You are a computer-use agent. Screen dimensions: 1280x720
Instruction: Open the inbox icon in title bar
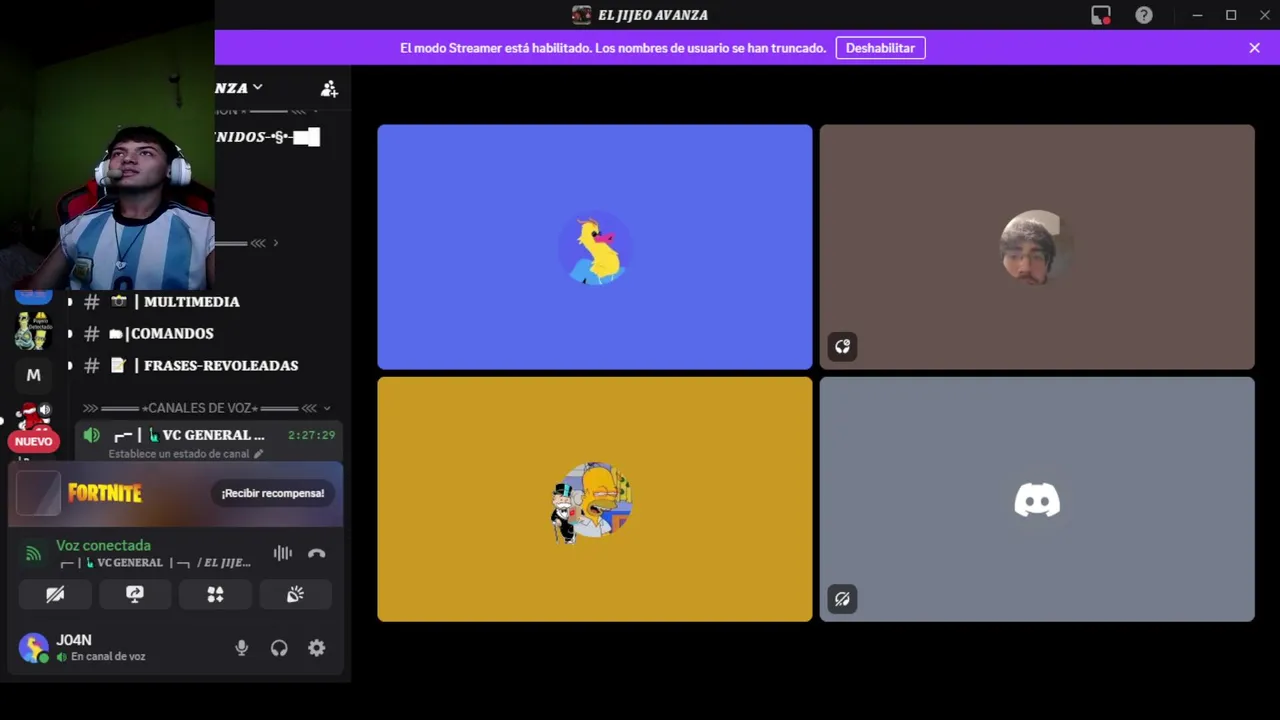(1101, 15)
